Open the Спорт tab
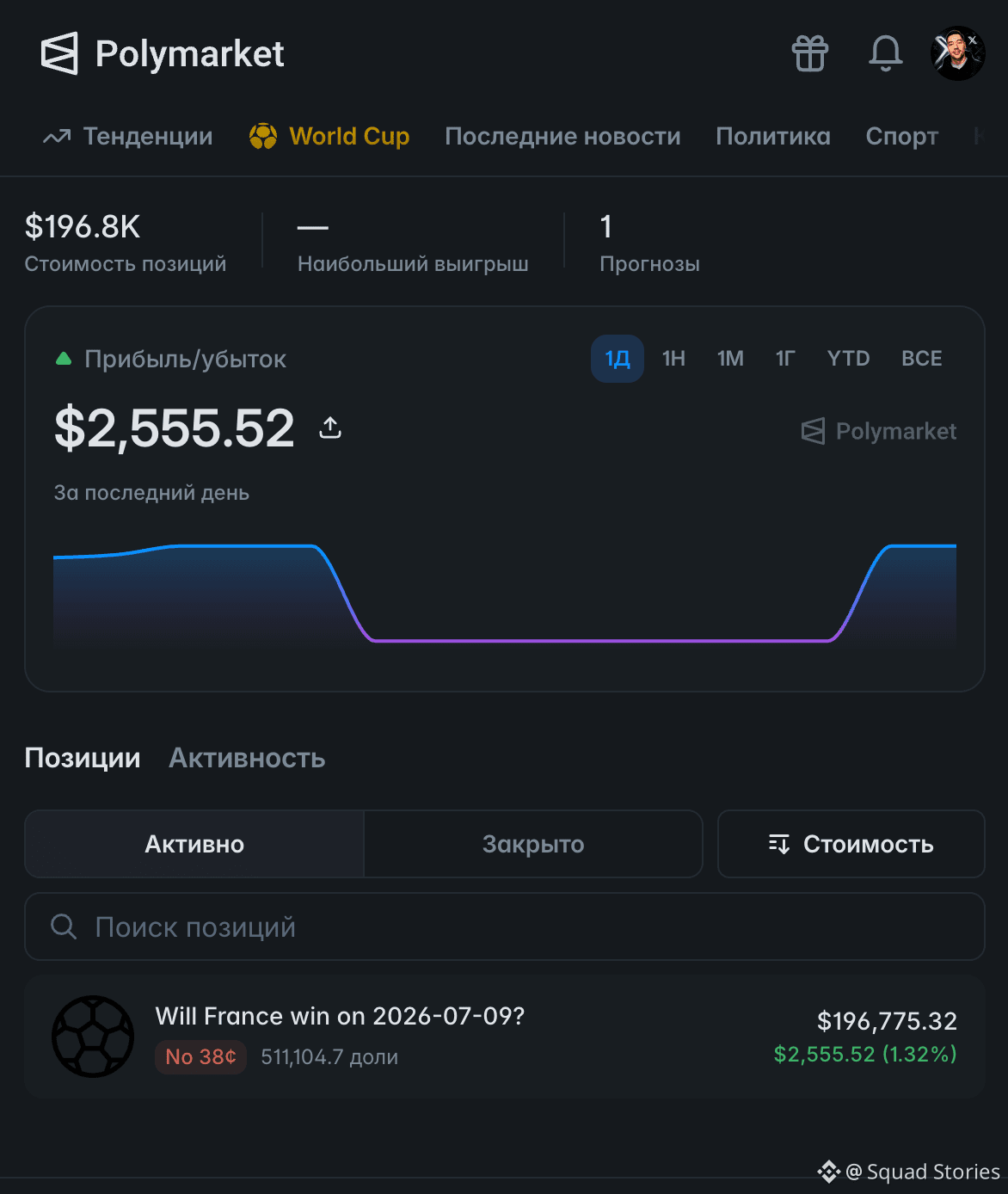 902,137
